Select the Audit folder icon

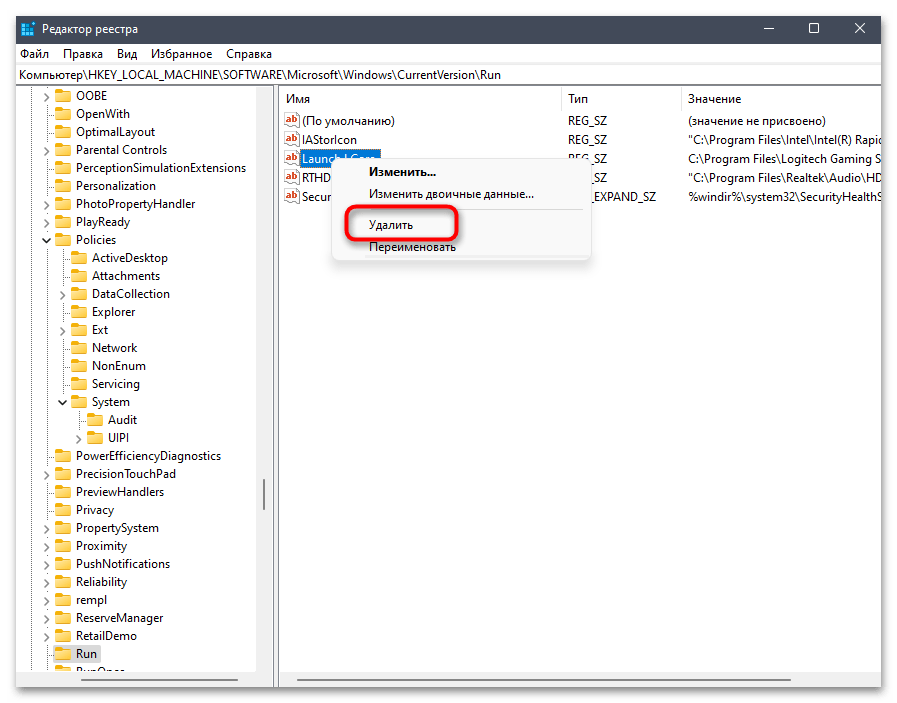point(94,420)
